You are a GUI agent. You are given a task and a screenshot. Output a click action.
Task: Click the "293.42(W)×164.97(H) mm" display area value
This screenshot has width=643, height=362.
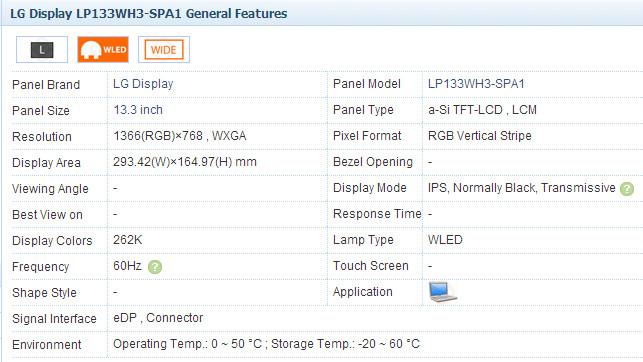[185, 162]
